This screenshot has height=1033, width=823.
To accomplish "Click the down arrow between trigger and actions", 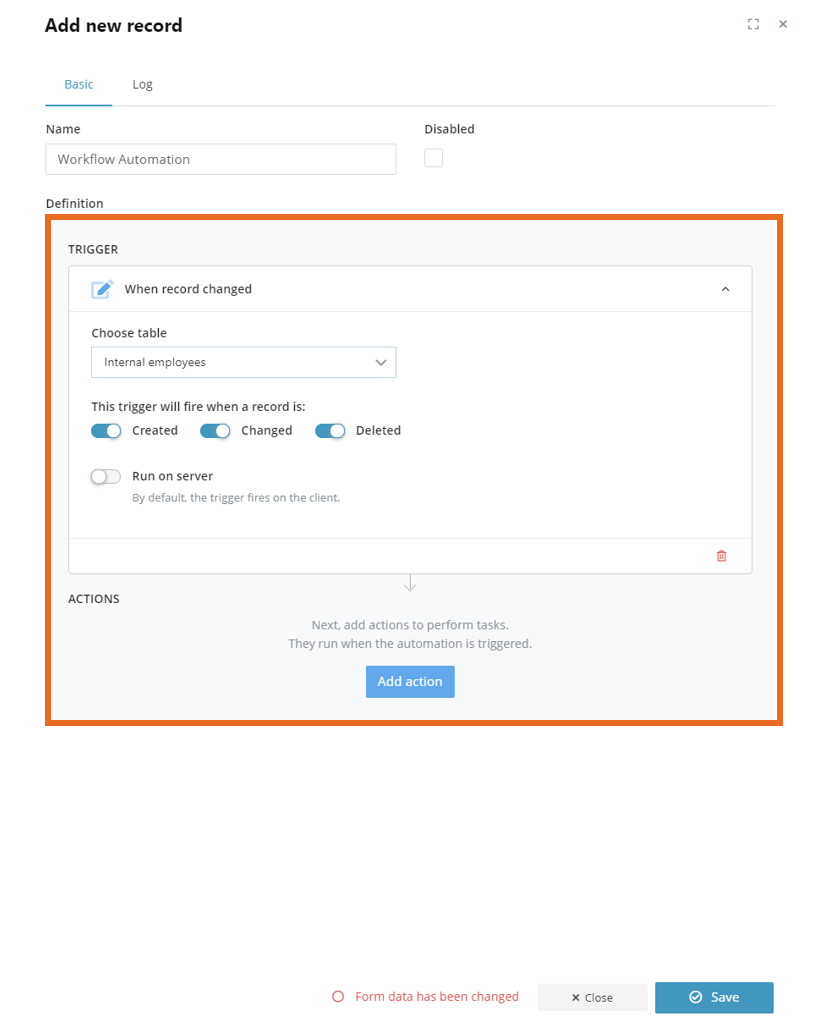I will [x=410, y=583].
